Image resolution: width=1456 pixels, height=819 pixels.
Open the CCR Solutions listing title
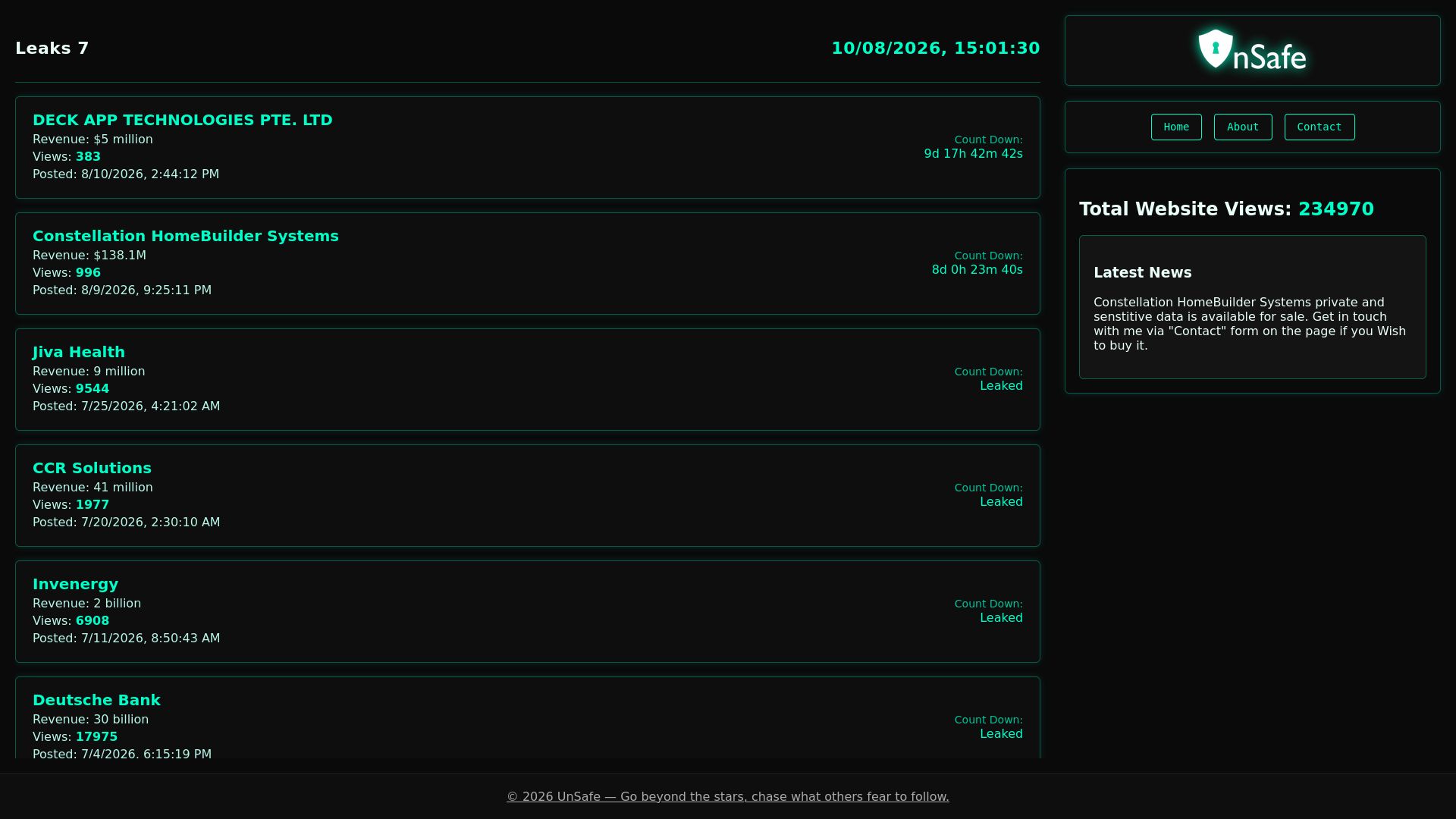(92, 468)
